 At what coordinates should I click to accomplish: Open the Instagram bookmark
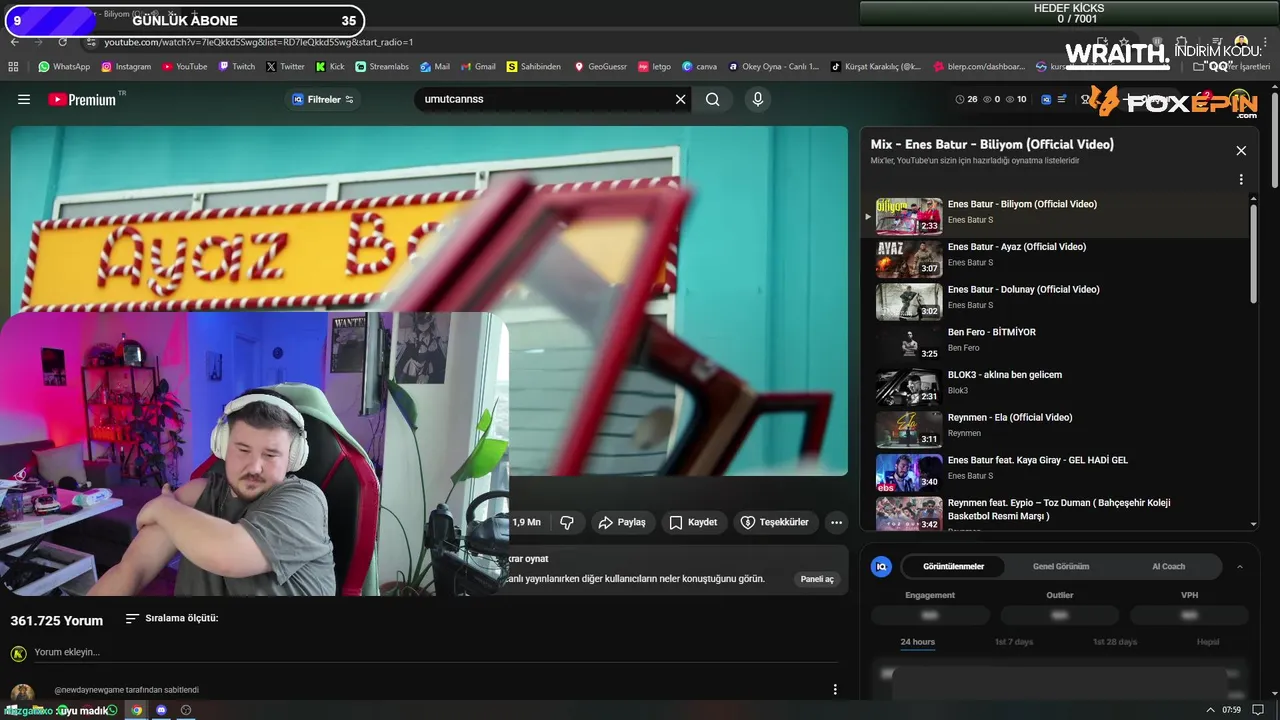[125, 67]
